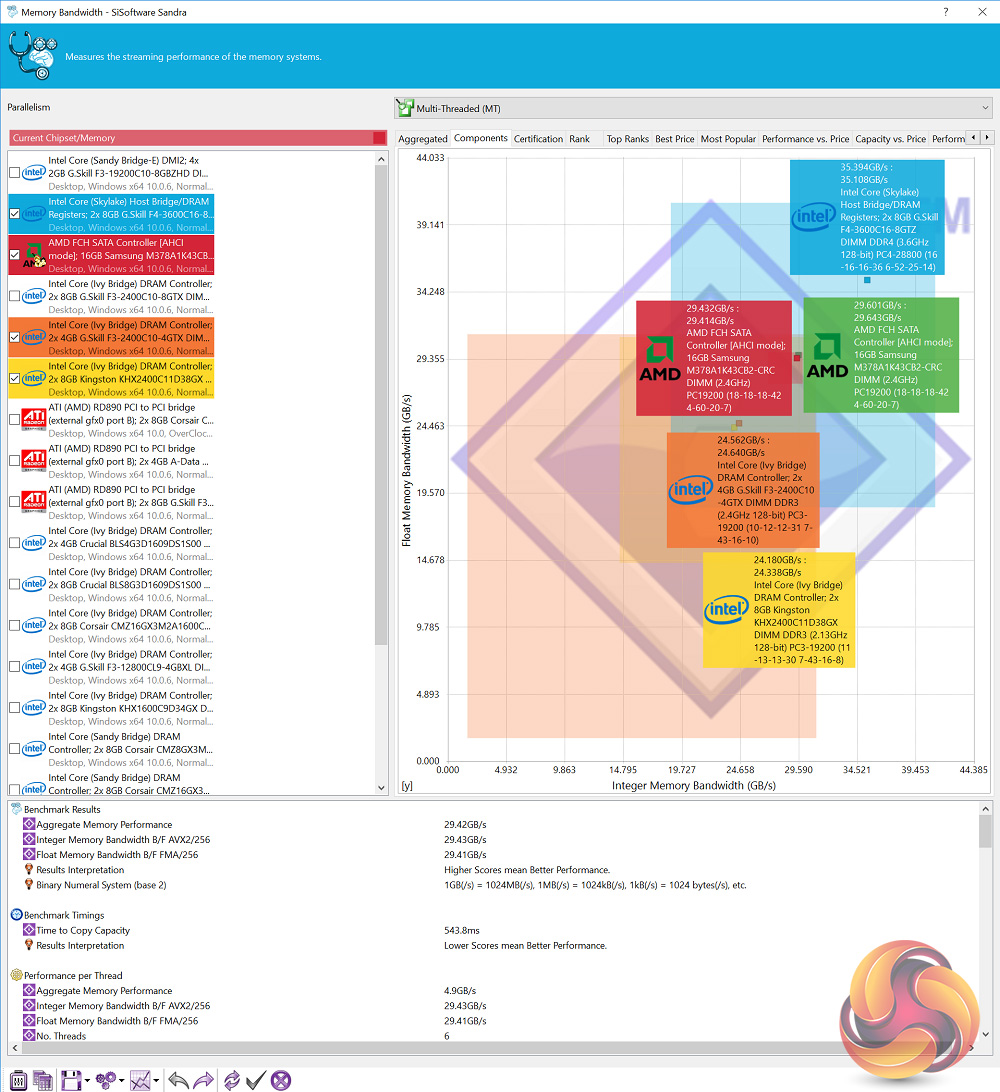The height and width of the screenshot is (1092, 1000).
Task: Click the Multi-Threaded icon in Parallelism box
Action: pyautogui.click(x=405, y=108)
